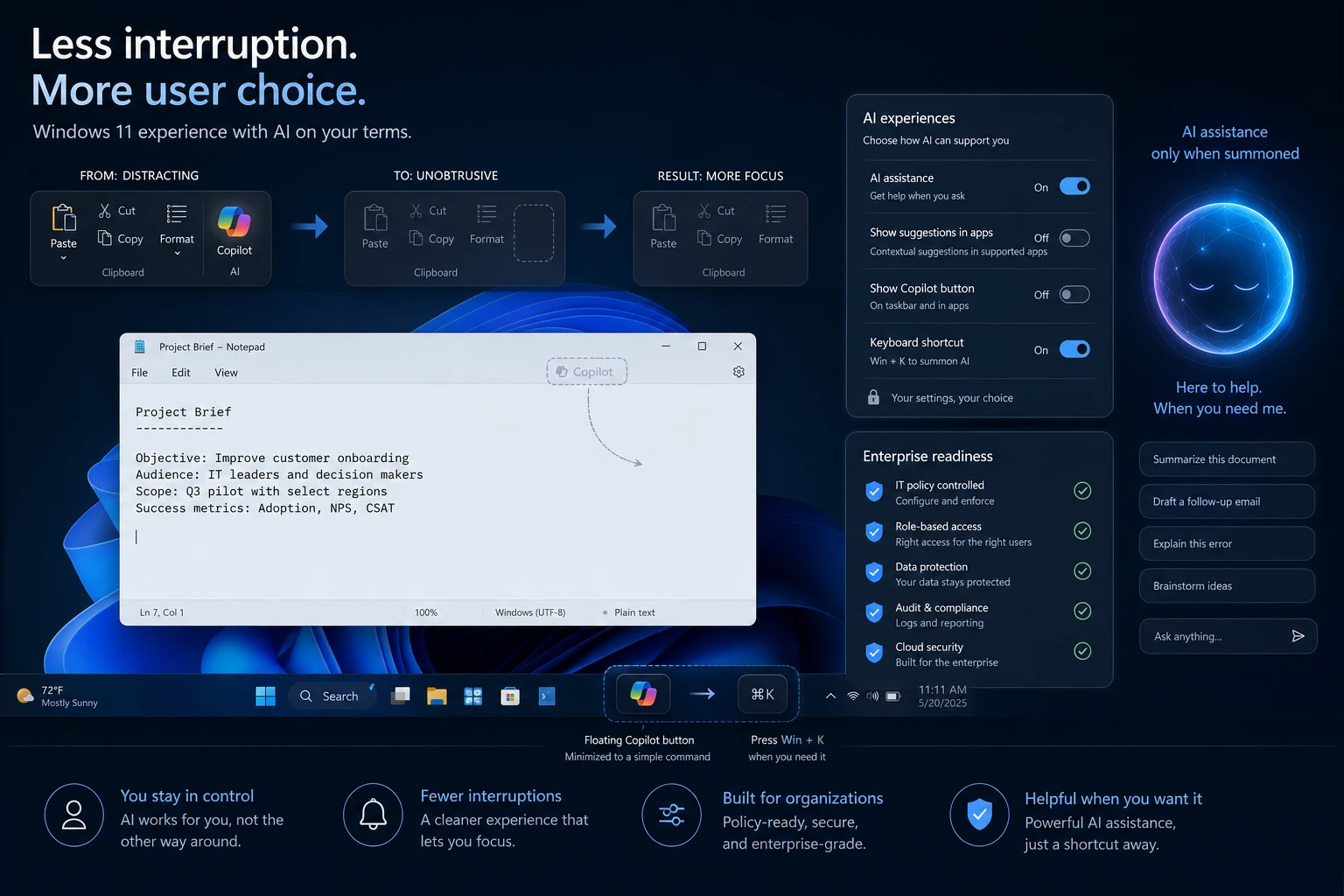
Task: Click the shield icon next to Cloud security
Action: tap(874, 653)
